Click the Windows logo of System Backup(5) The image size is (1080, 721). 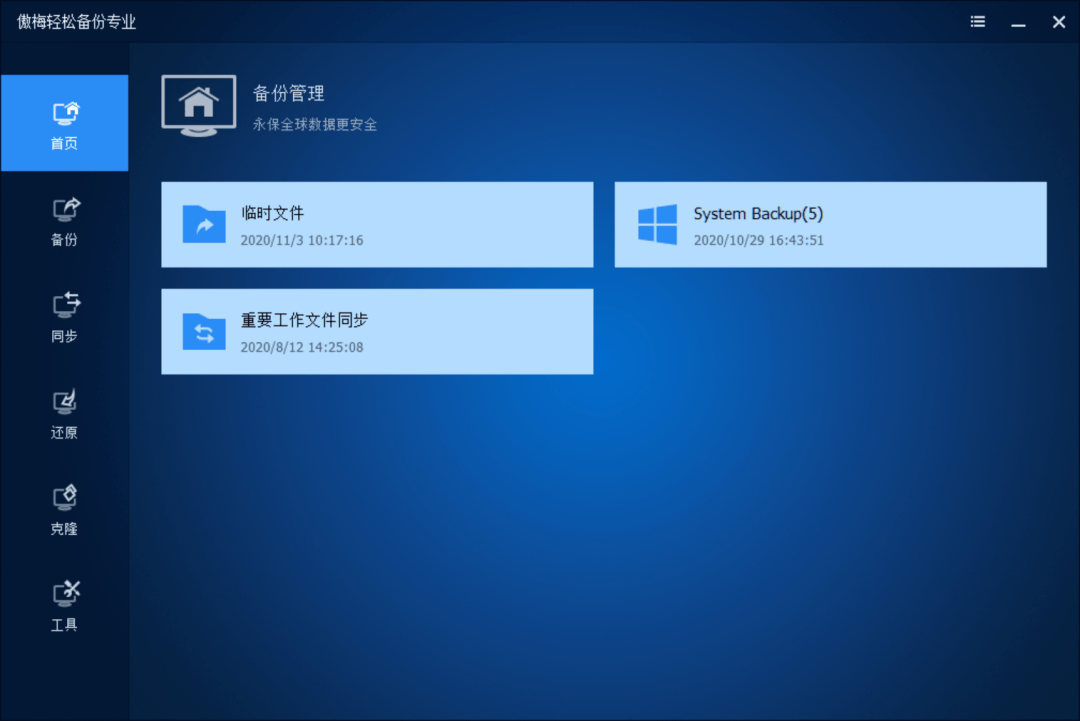click(657, 224)
